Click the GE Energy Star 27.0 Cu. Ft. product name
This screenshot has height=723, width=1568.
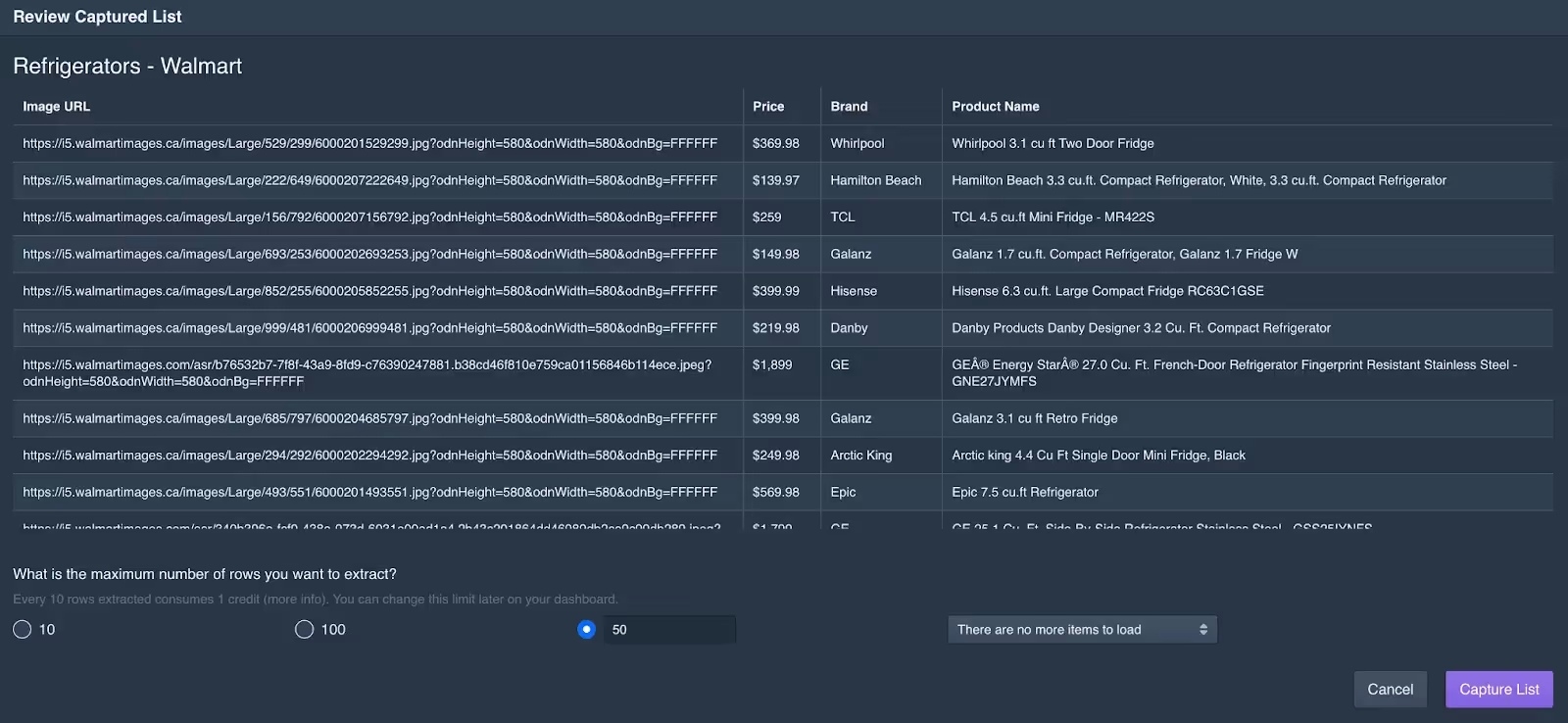tap(1234, 373)
